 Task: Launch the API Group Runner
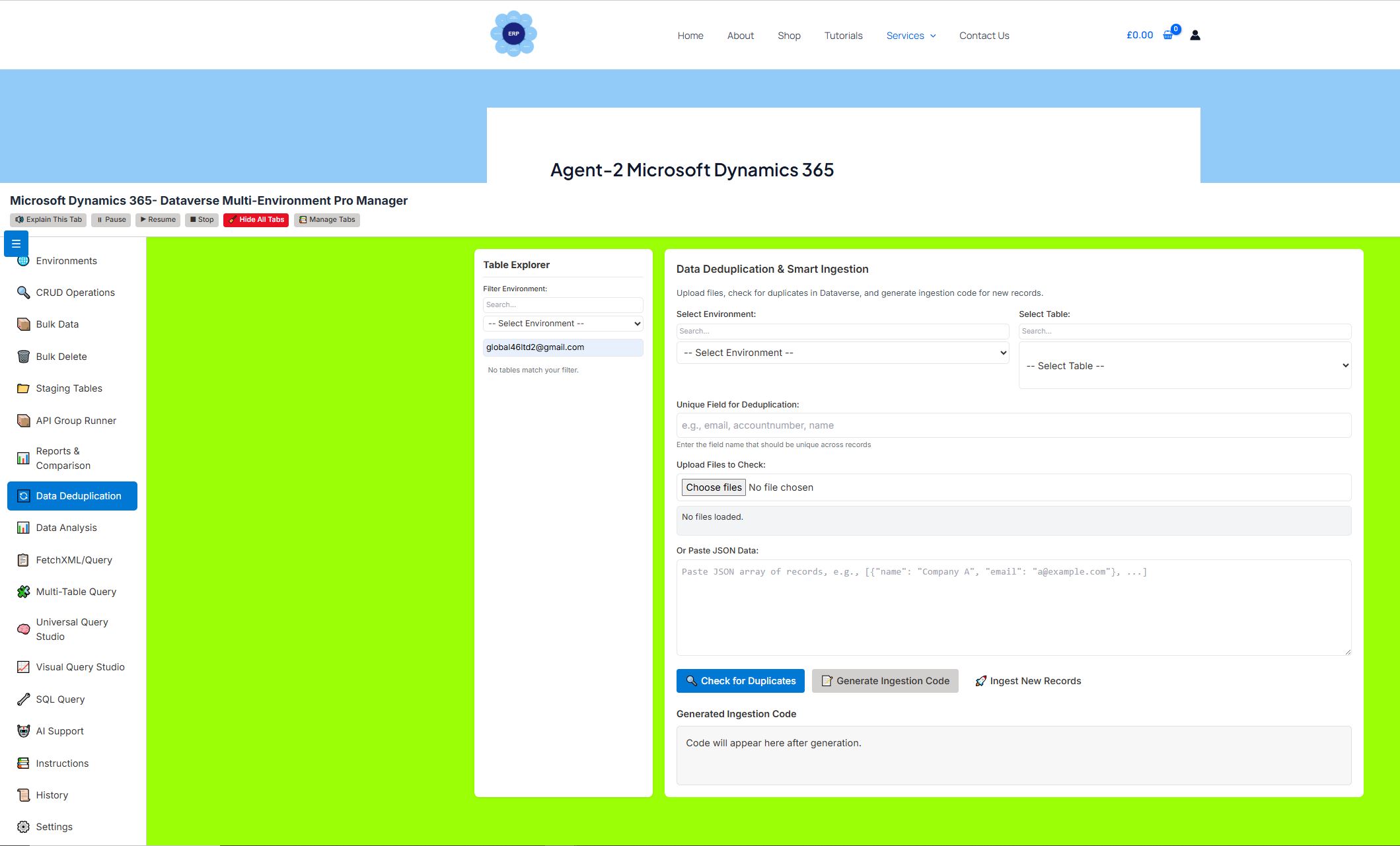pyautogui.click(x=76, y=420)
